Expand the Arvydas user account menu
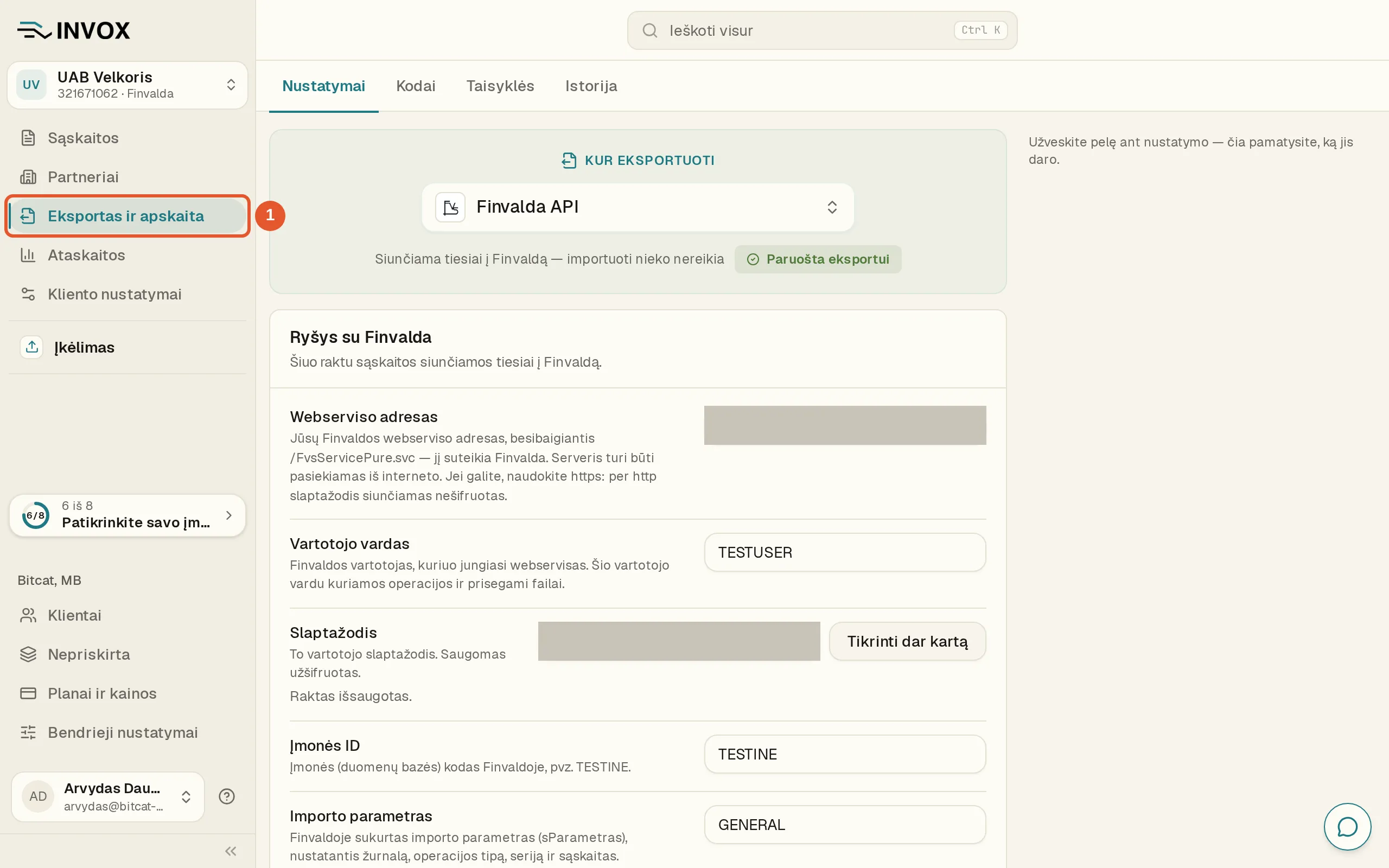 point(108,796)
